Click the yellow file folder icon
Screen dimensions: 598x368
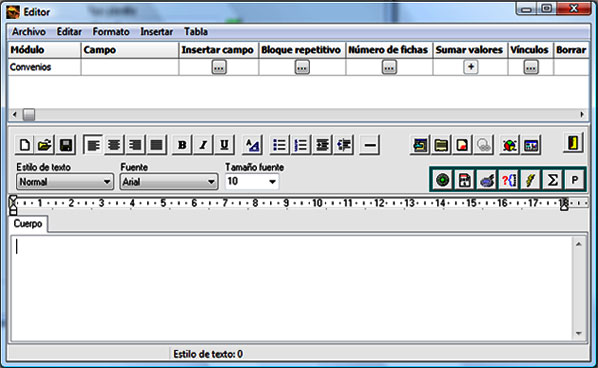441,145
